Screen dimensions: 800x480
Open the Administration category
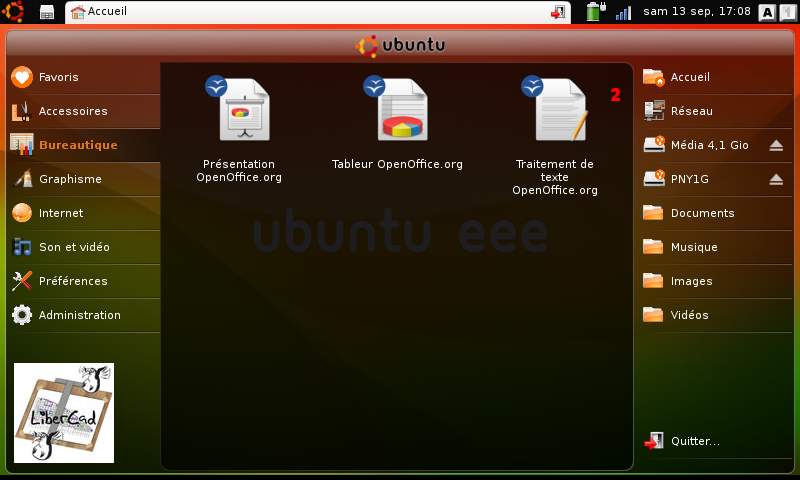click(x=85, y=315)
